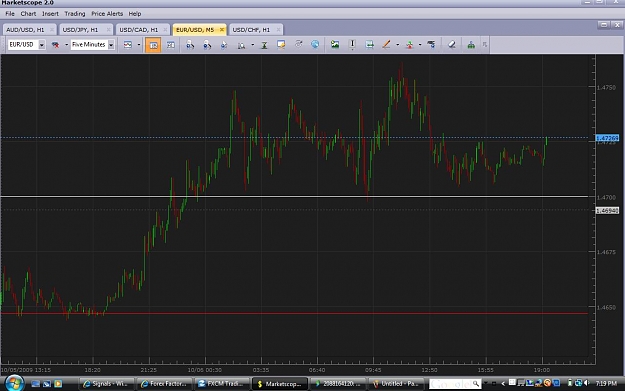The image size is (625, 391).
Task: Switch to Forex Factory taskbar window
Action: click(164, 384)
